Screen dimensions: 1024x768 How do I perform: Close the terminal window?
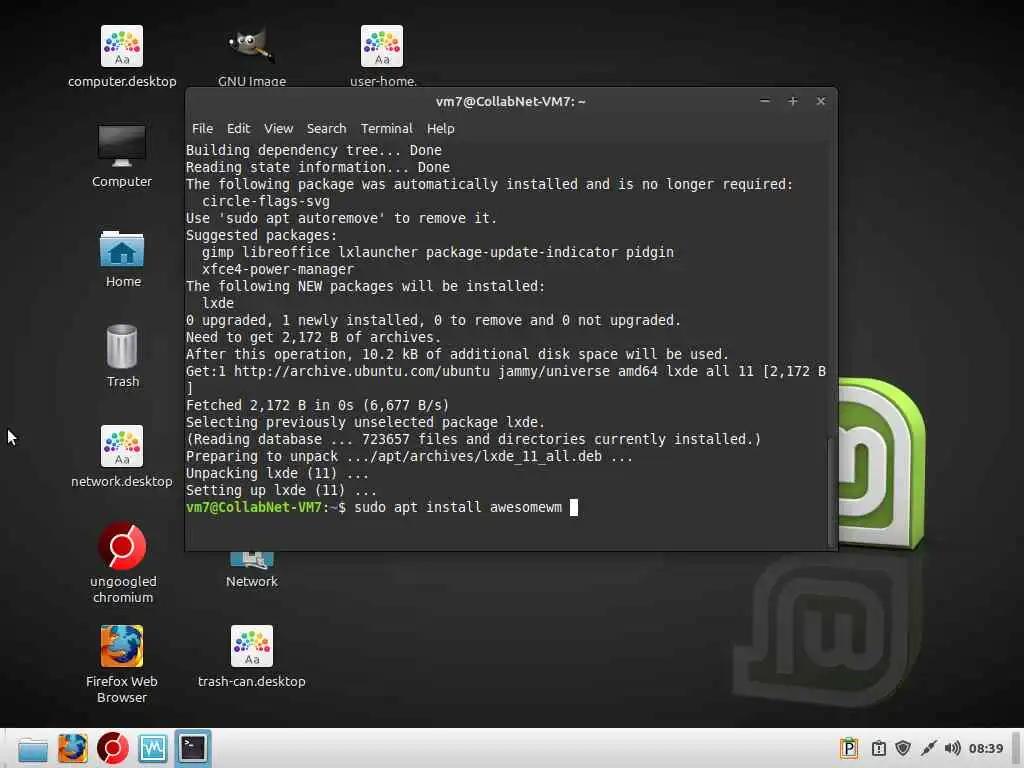tap(821, 101)
